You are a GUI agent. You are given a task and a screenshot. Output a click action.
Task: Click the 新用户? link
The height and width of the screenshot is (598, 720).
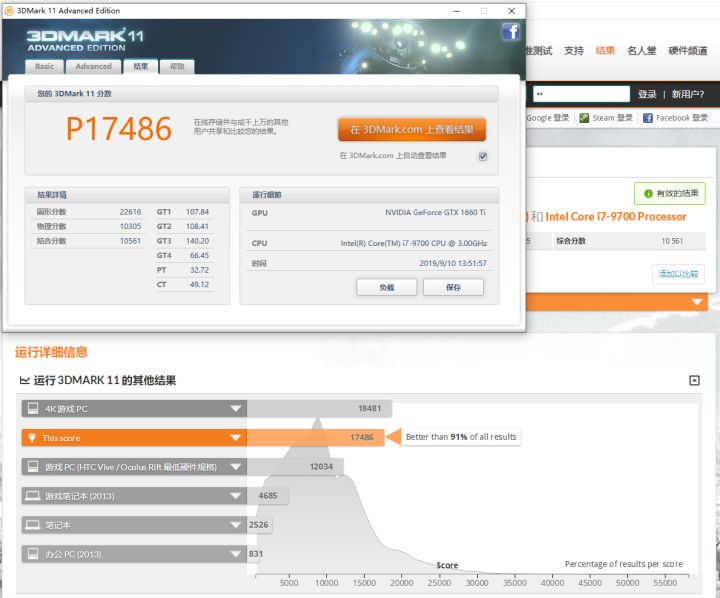tap(687, 94)
